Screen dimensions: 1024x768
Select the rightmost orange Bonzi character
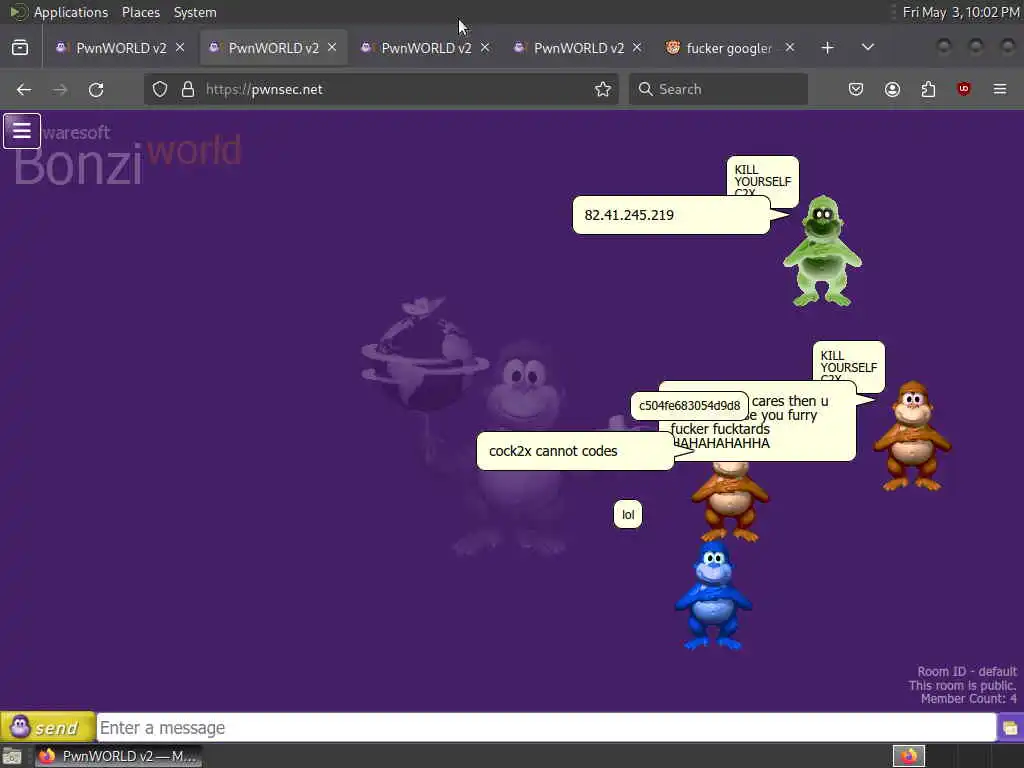click(912, 436)
